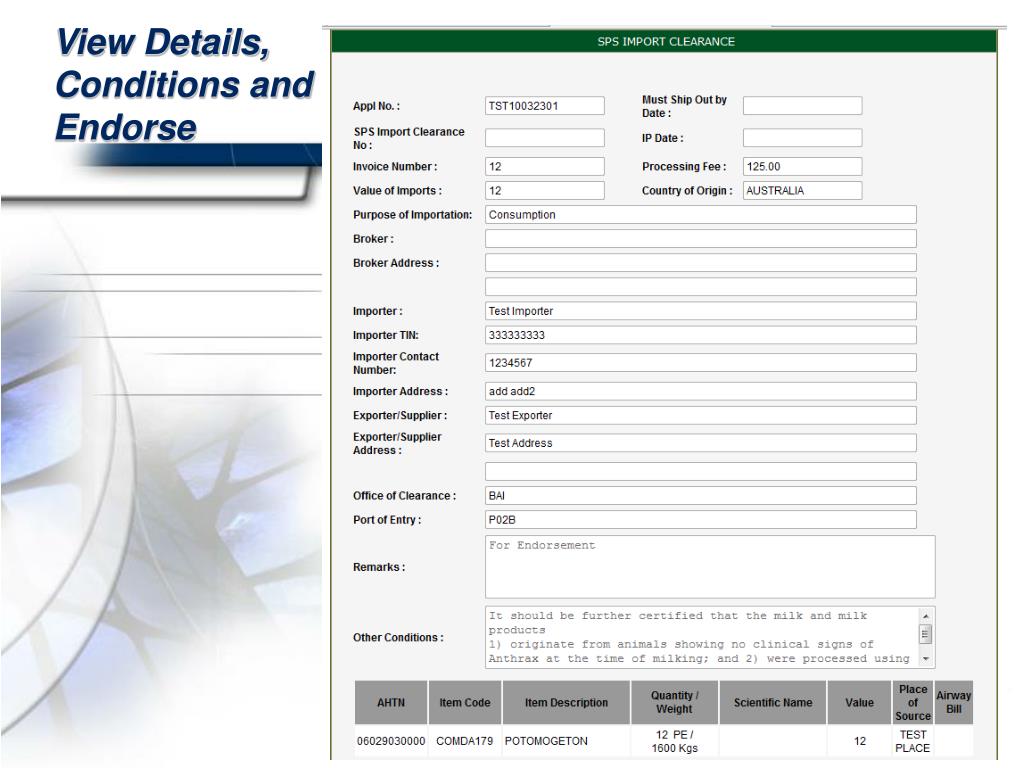Click the TEST PLACE source cell
The width and height of the screenshot is (1024, 768).
pyautogui.click(x=913, y=741)
